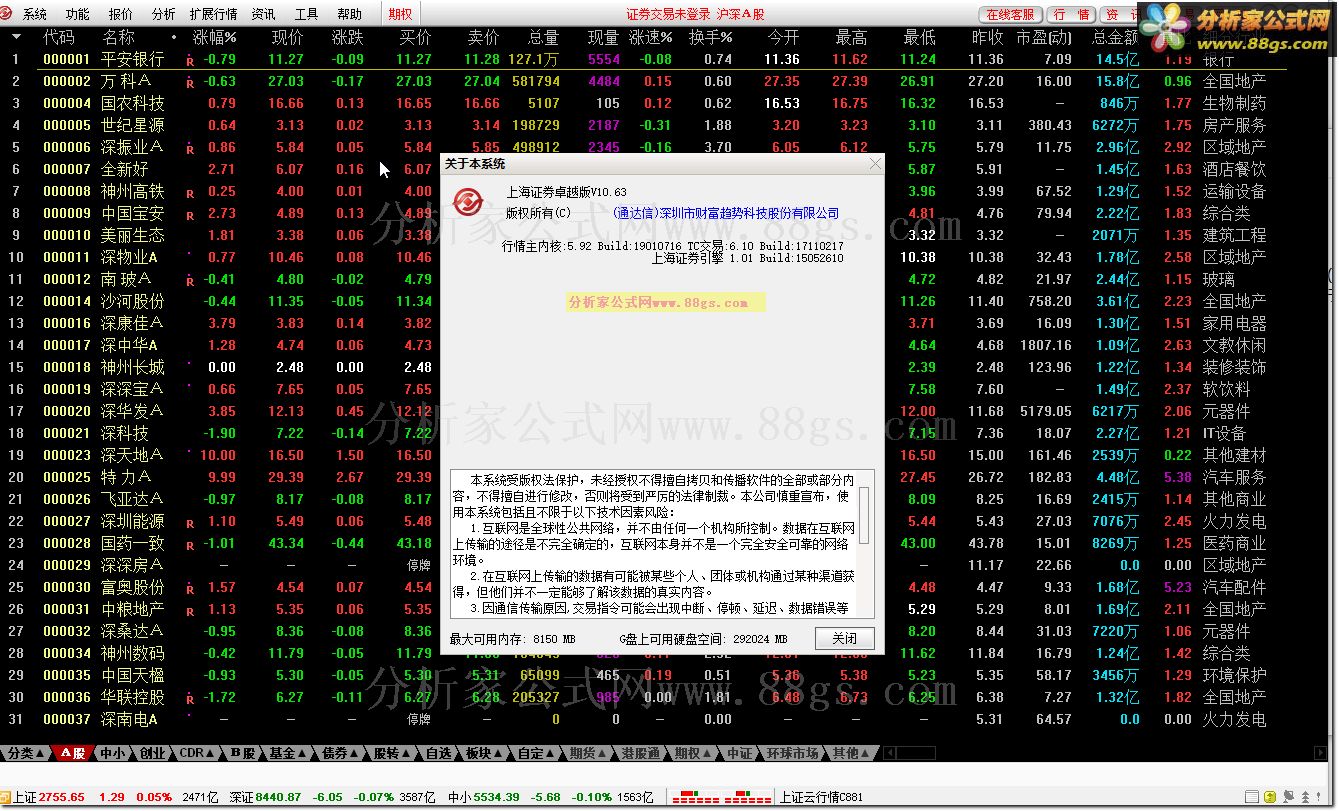Click stock code 000037 in list
Image resolution: width=1339 pixels, height=811 pixels.
tap(67, 719)
